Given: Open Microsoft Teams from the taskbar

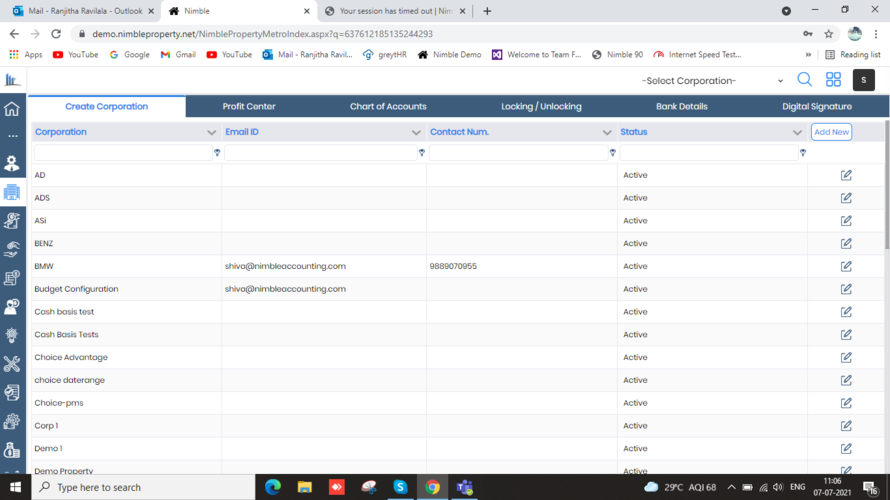Looking at the screenshot, I should 464,487.
